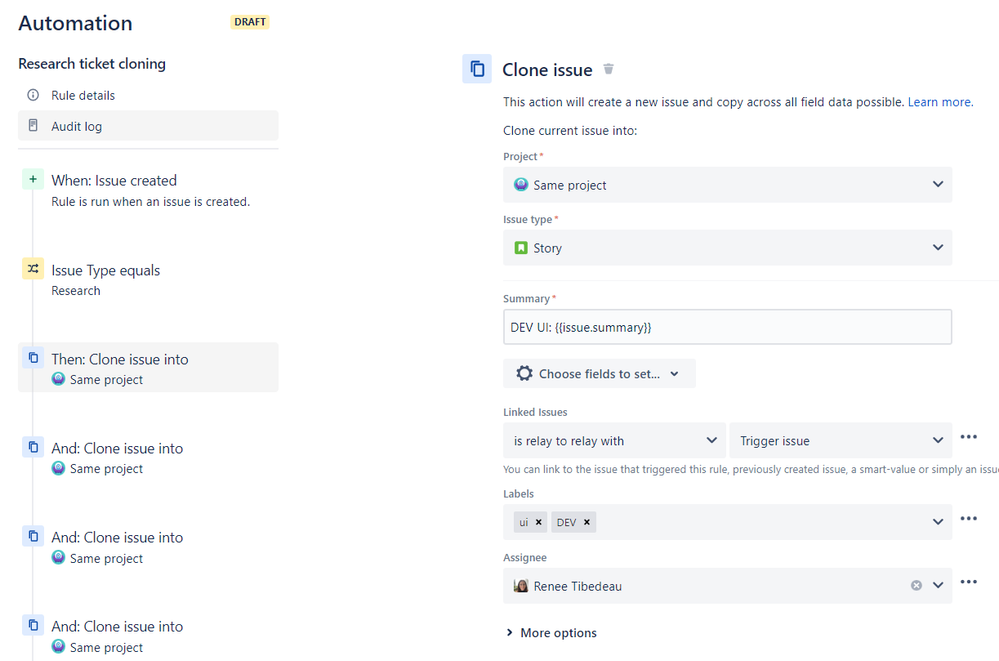This screenshot has height=661, width=999.
Task: Click gear icon in Choose fields to set
Action: 524,374
